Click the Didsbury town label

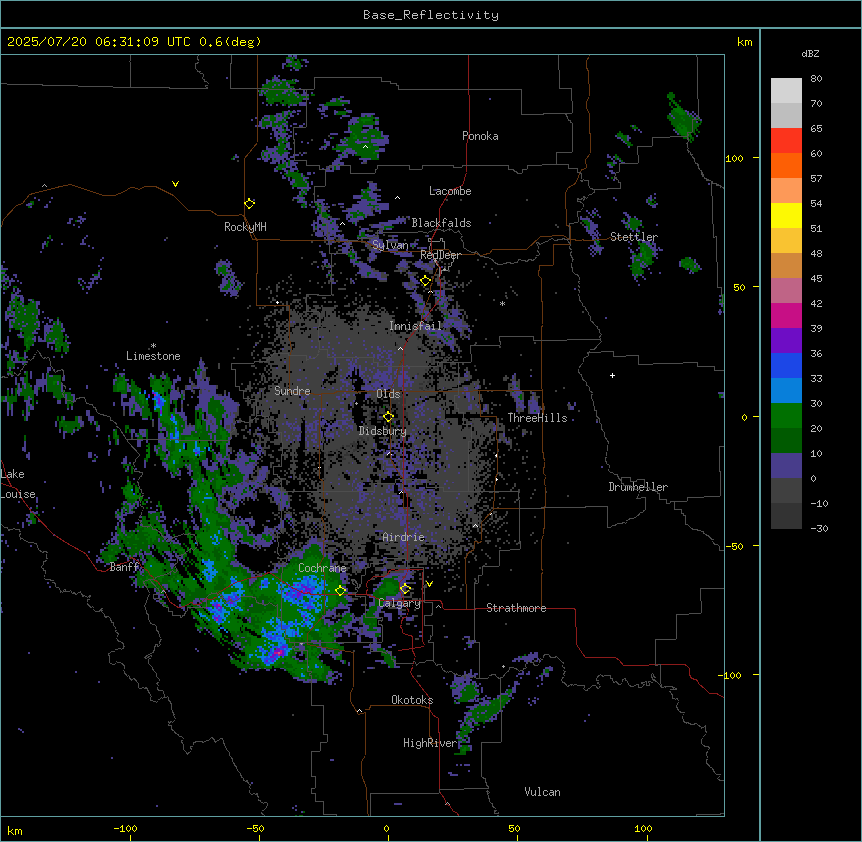point(383,431)
